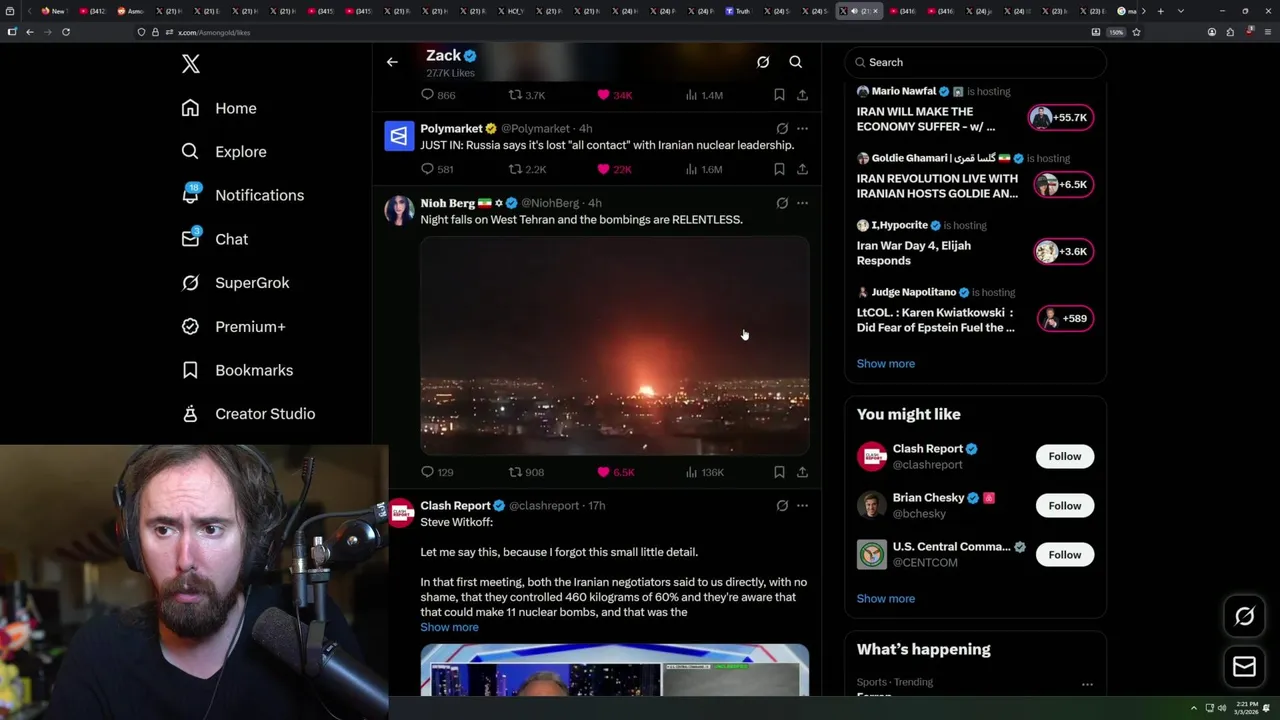Open more options on Nioh Berg post
Image resolution: width=1280 pixels, height=720 pixels.
coord(802,203)
